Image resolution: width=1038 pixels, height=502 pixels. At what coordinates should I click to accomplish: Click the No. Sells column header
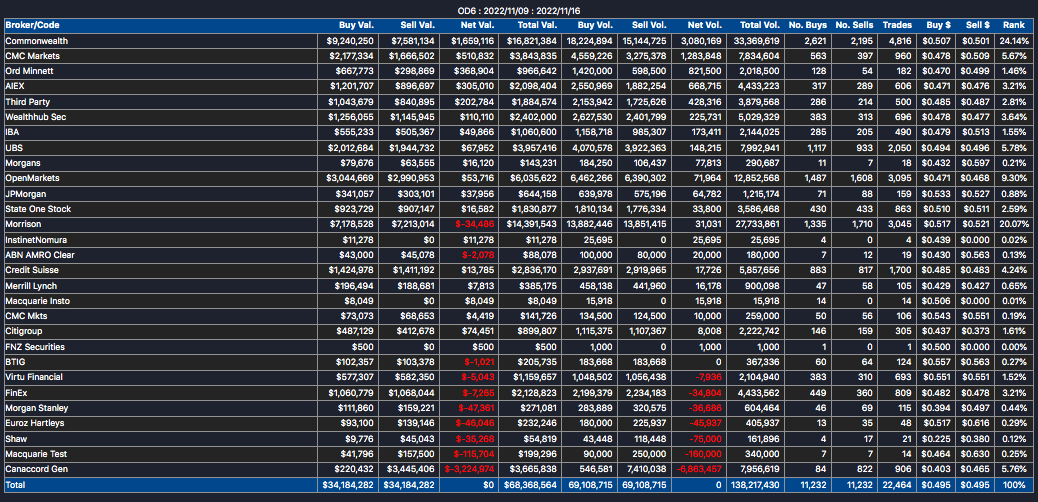click(x=855, y=25)
